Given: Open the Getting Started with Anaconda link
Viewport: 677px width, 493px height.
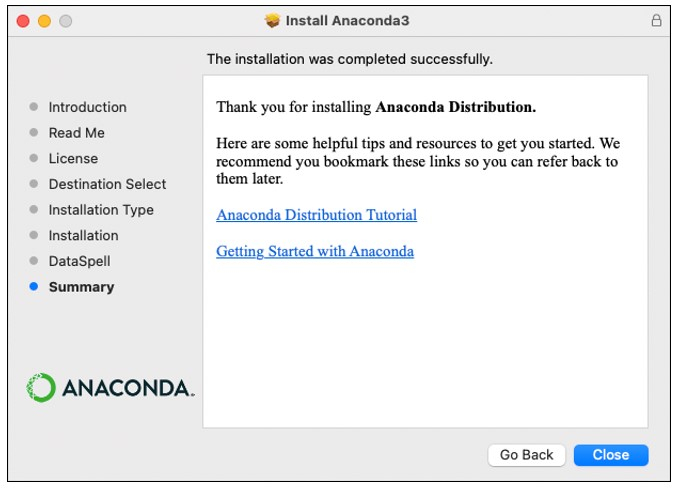Looking at the screenshot, I should point(315,251).
